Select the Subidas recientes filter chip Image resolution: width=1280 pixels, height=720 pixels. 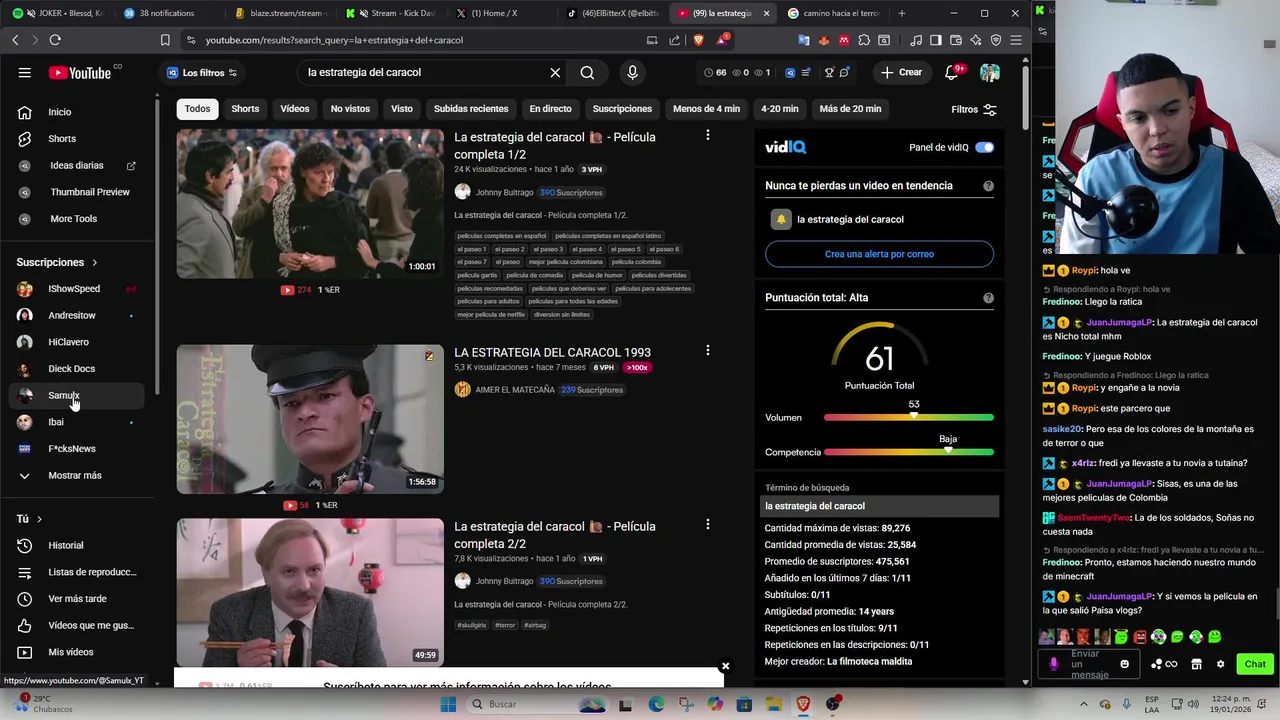click(471, 109)
